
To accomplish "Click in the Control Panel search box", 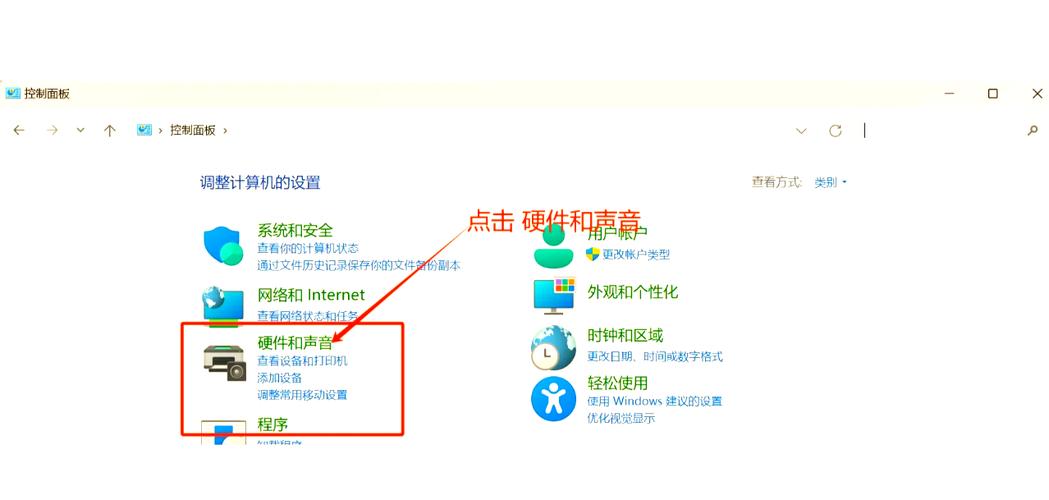I will click(x=940, y=131).
